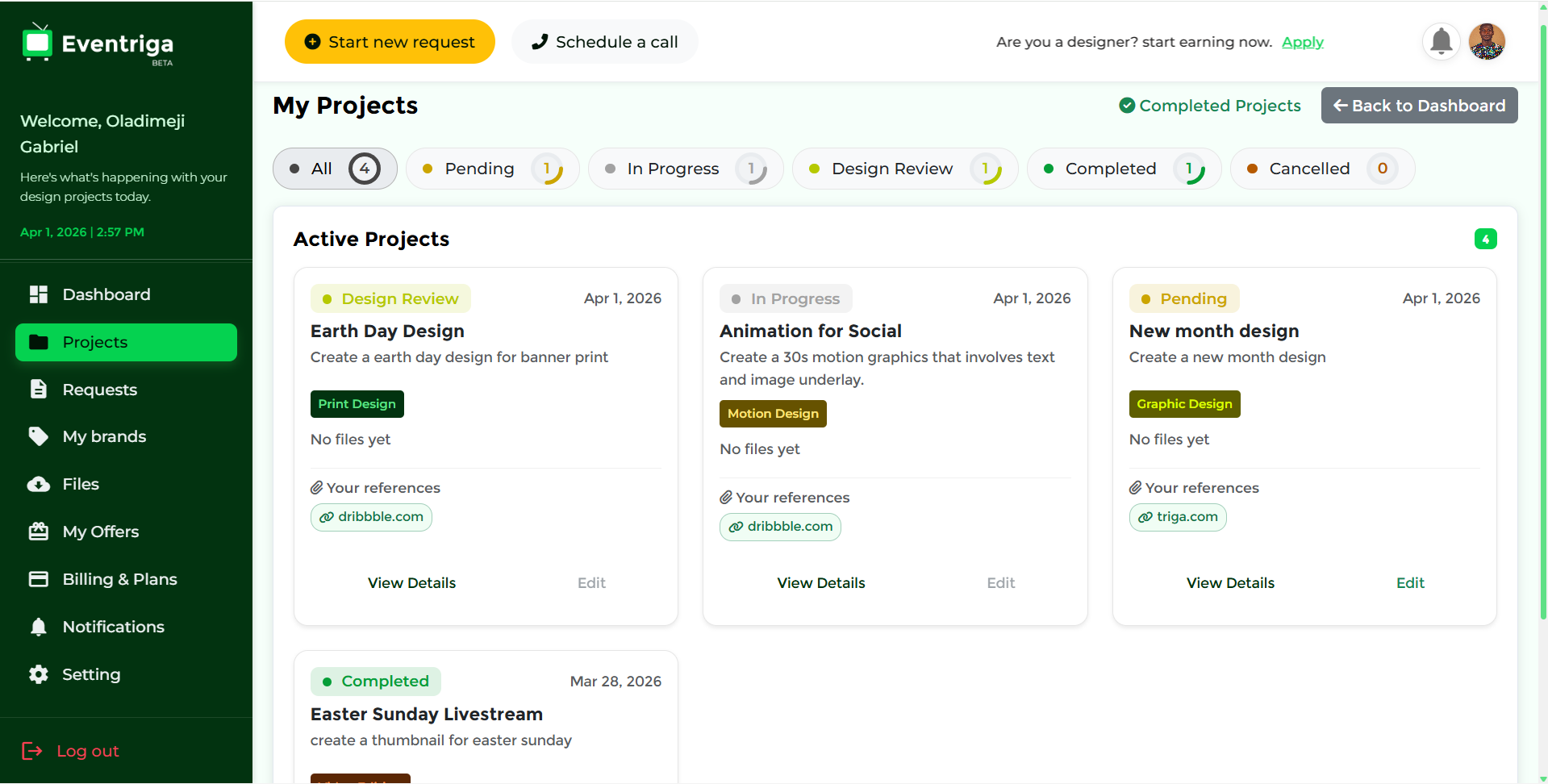Click the Graphic Design tag
The image size is (1548, 784).
(x=1184, y=404)
